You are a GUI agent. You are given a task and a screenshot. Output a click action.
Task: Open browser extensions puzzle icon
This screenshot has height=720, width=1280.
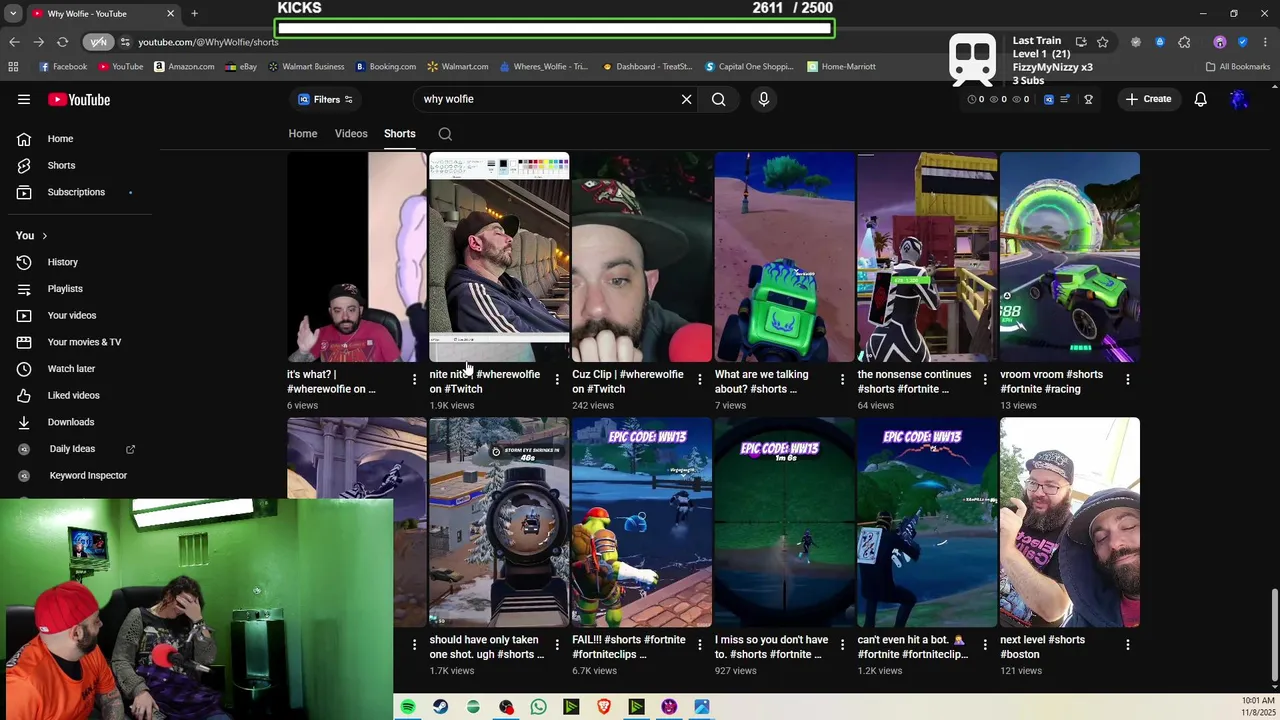click(x=1184, y=42)
